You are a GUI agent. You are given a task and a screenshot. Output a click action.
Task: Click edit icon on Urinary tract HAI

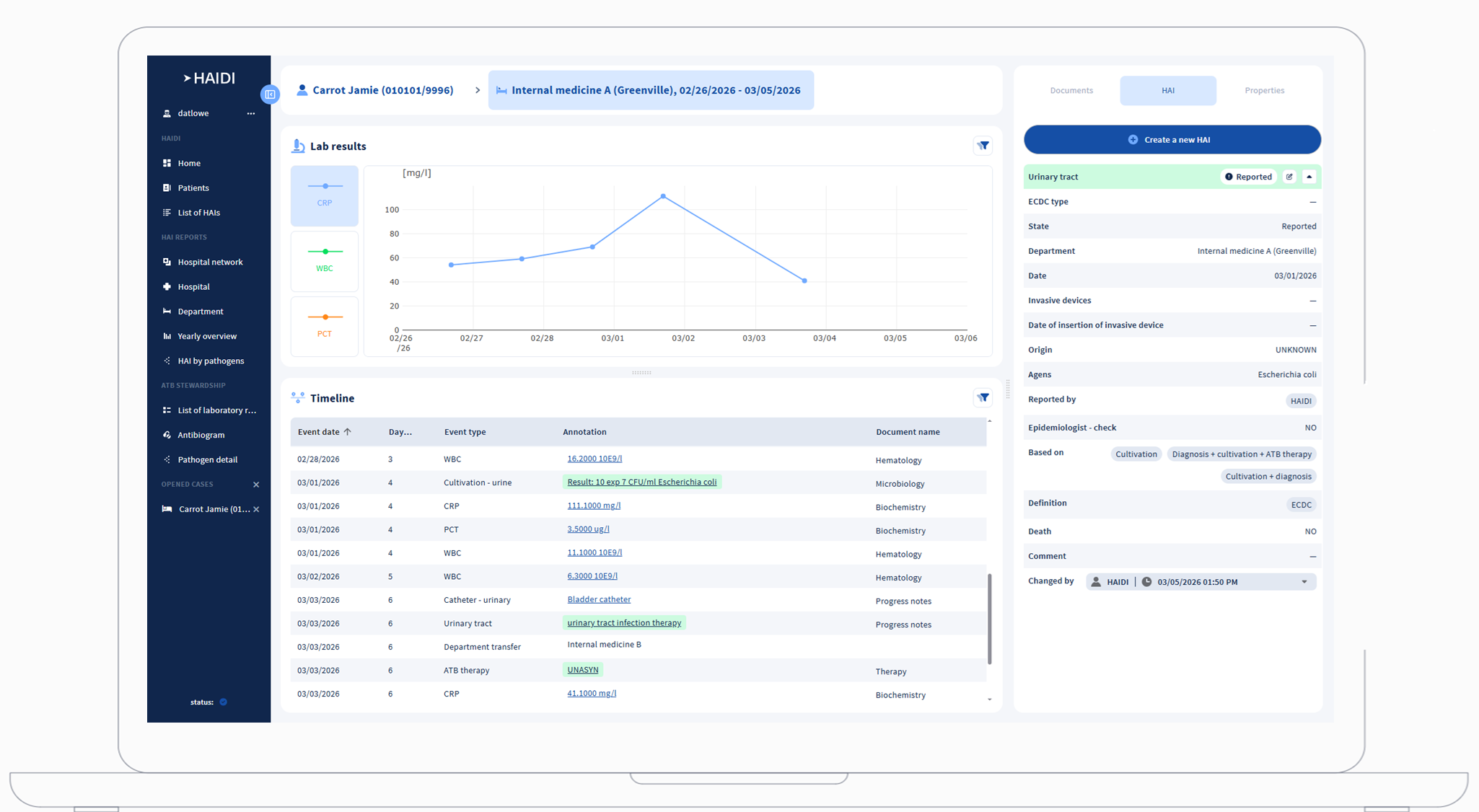pyautogui.click(x=1289, y=177)
